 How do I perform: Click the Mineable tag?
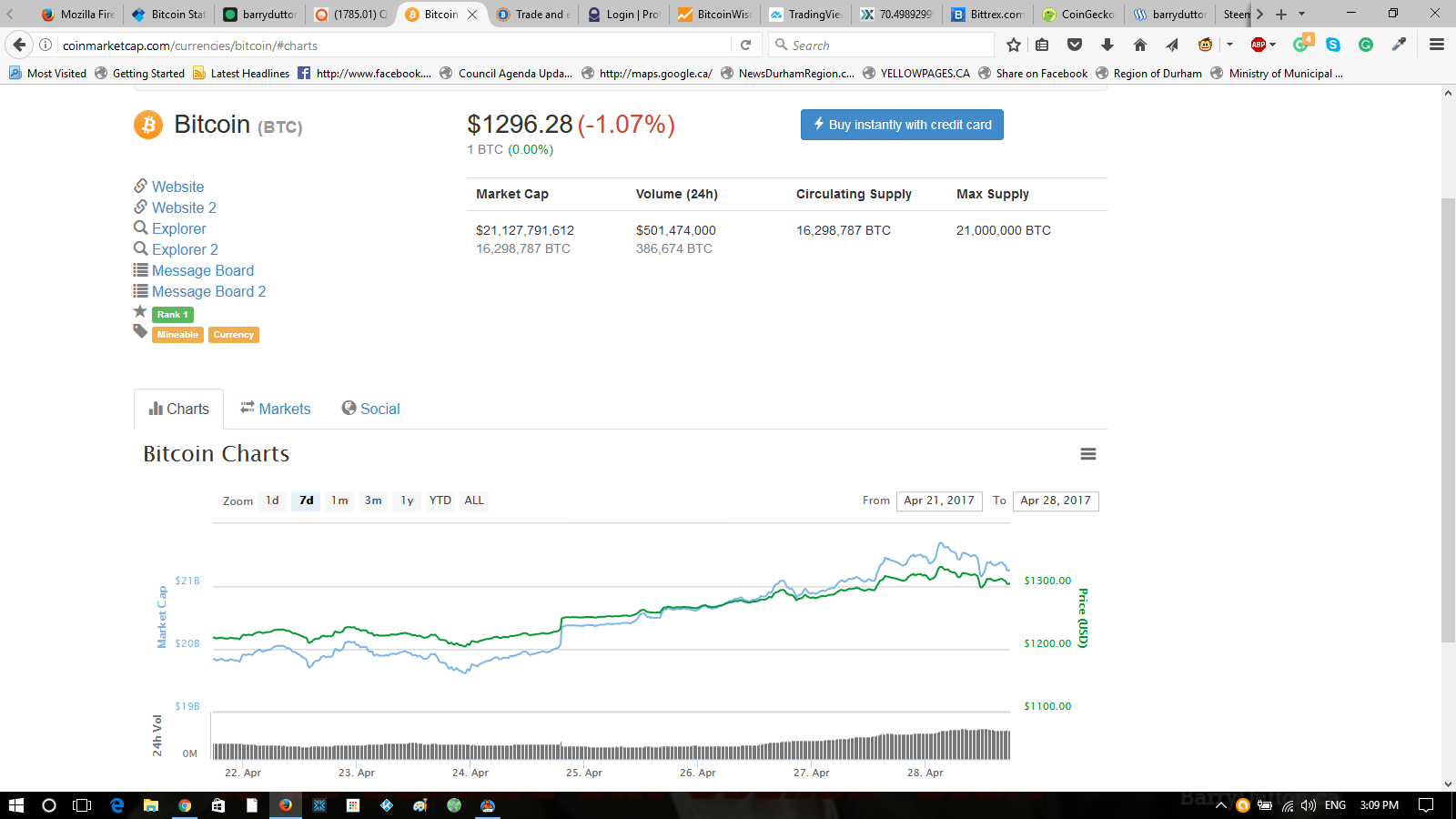[177, 335]
